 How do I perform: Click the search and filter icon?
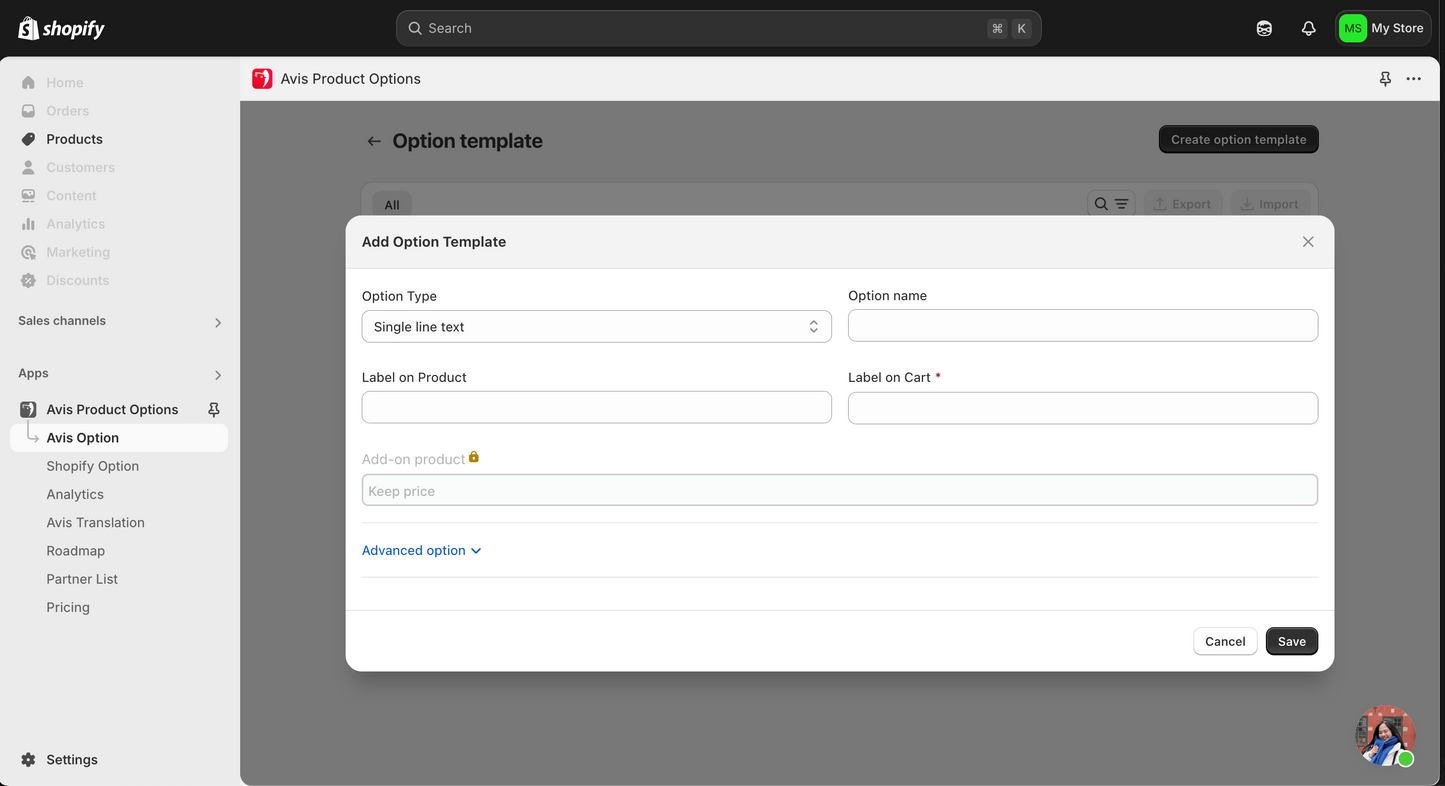coord(1111,204)
